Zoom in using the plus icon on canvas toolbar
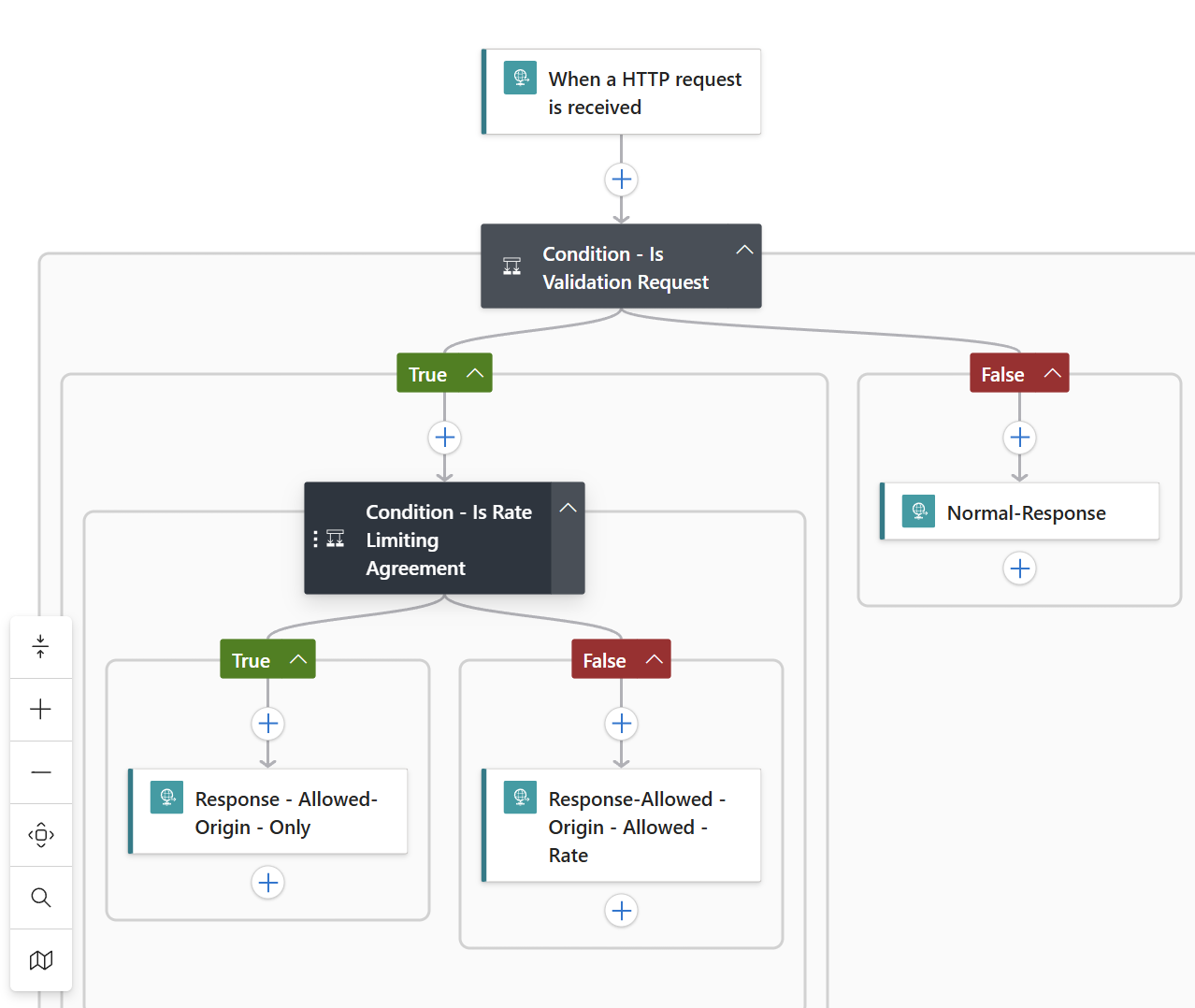Image resolution: width=1195 pixels, height=1008 pixels. (41, 710)
